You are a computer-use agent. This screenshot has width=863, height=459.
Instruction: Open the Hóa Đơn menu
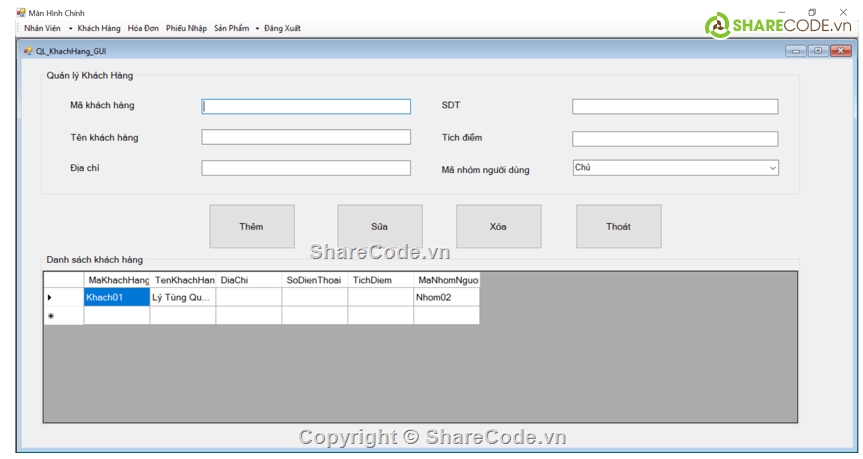(x=143, y=28)
